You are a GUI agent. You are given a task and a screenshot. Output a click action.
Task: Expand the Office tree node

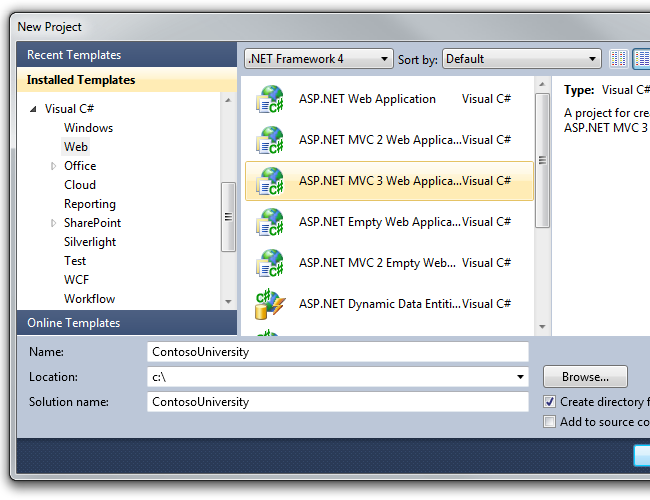[x=53, y=166]
